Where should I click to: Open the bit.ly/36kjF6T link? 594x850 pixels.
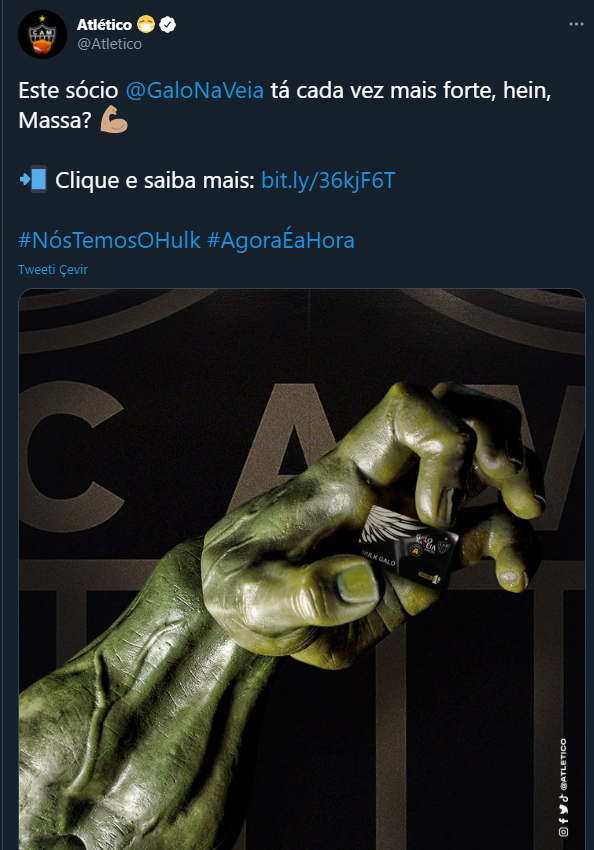click(x=328, y=180)
